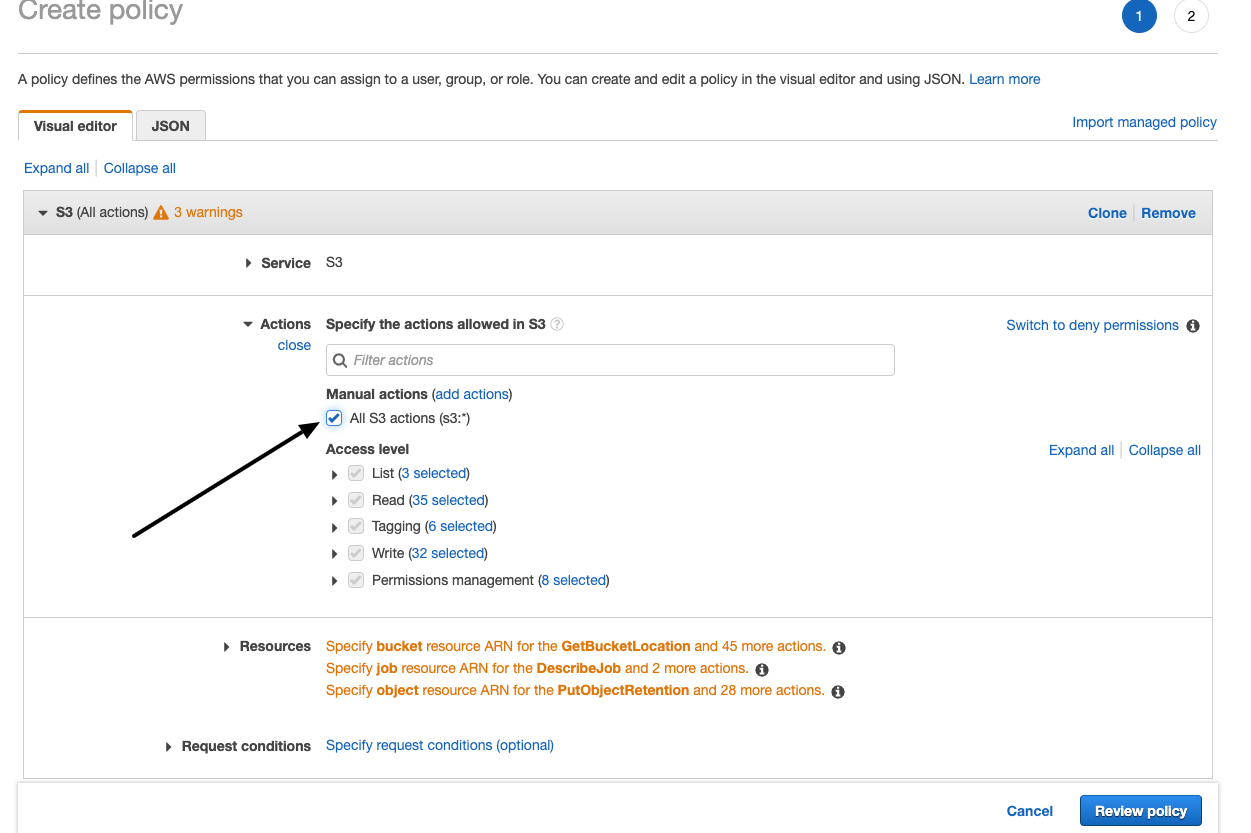Click the bucket resource ARN warning text
Image resolution: width=1251 pixels, height=833 pixels.
576,647
